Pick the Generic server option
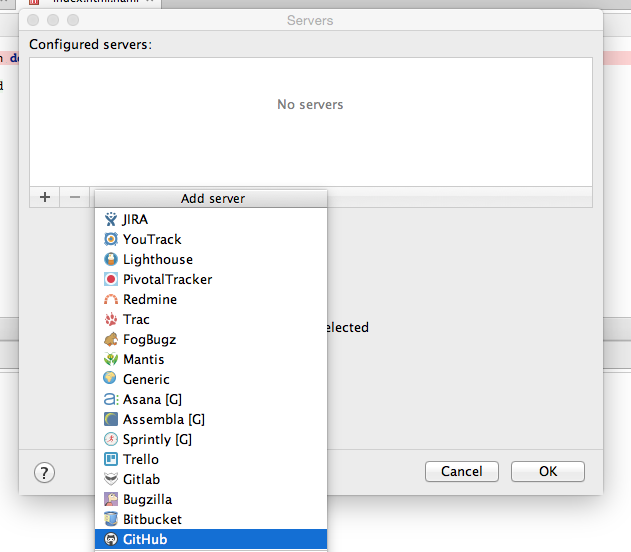This screenshot has height=552, width=631. point(211,379)
